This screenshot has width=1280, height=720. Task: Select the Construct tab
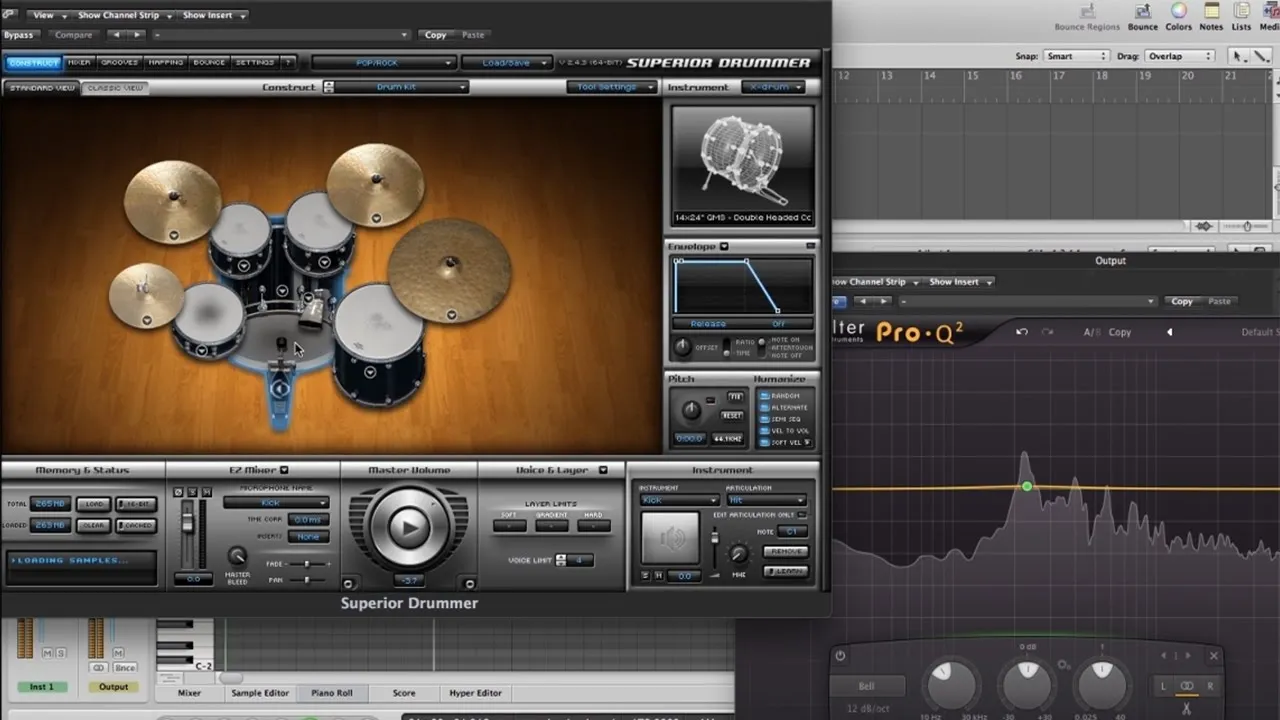pos(33,62)
